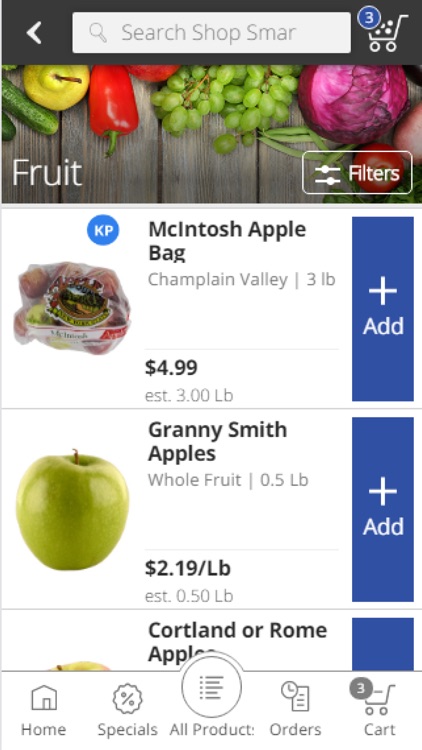Screen dimensions: 422x750
Task: Open the shopping cart icon in header
Action: 388,33
